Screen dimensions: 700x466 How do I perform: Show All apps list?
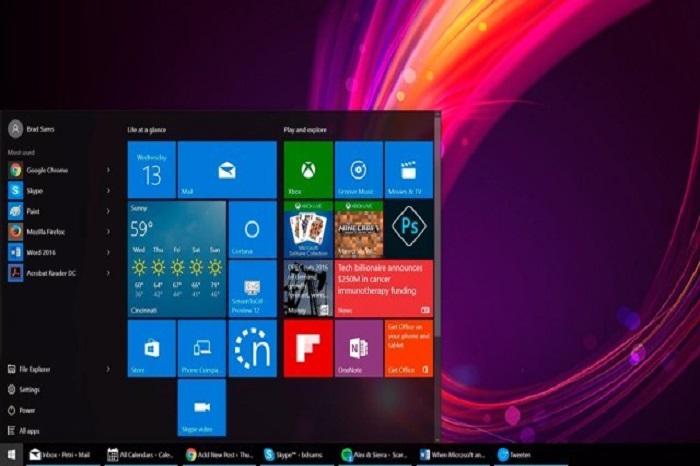click(30, 431)
